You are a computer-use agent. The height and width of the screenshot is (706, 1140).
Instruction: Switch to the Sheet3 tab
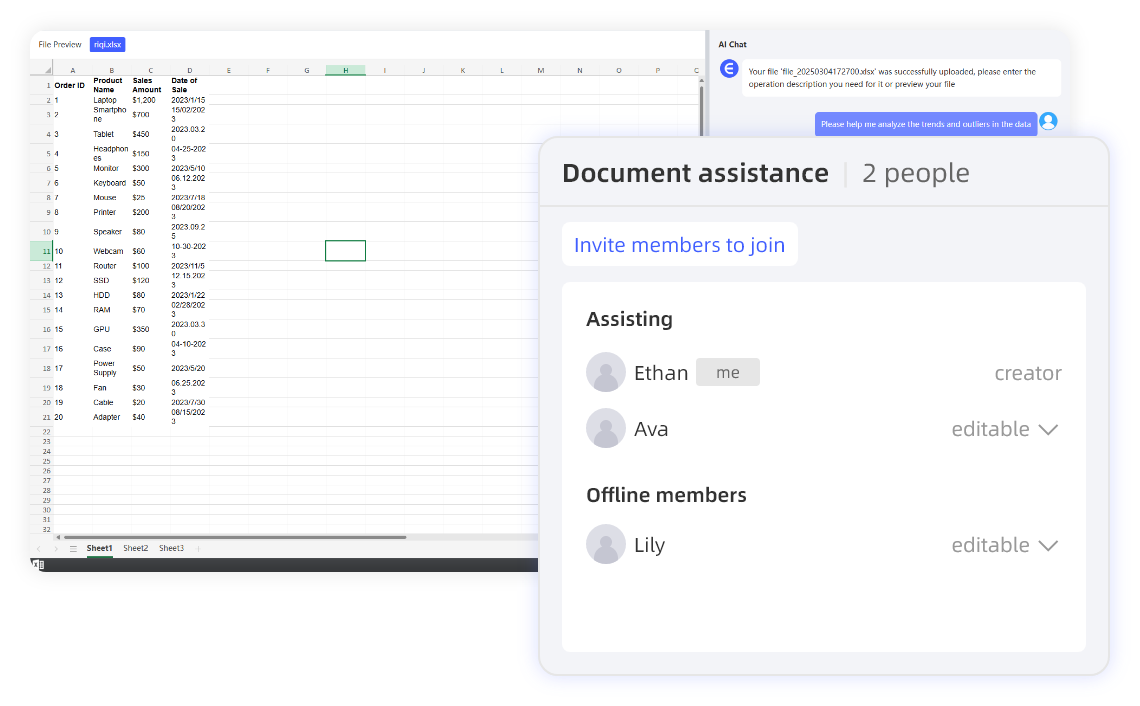[172, 547]
